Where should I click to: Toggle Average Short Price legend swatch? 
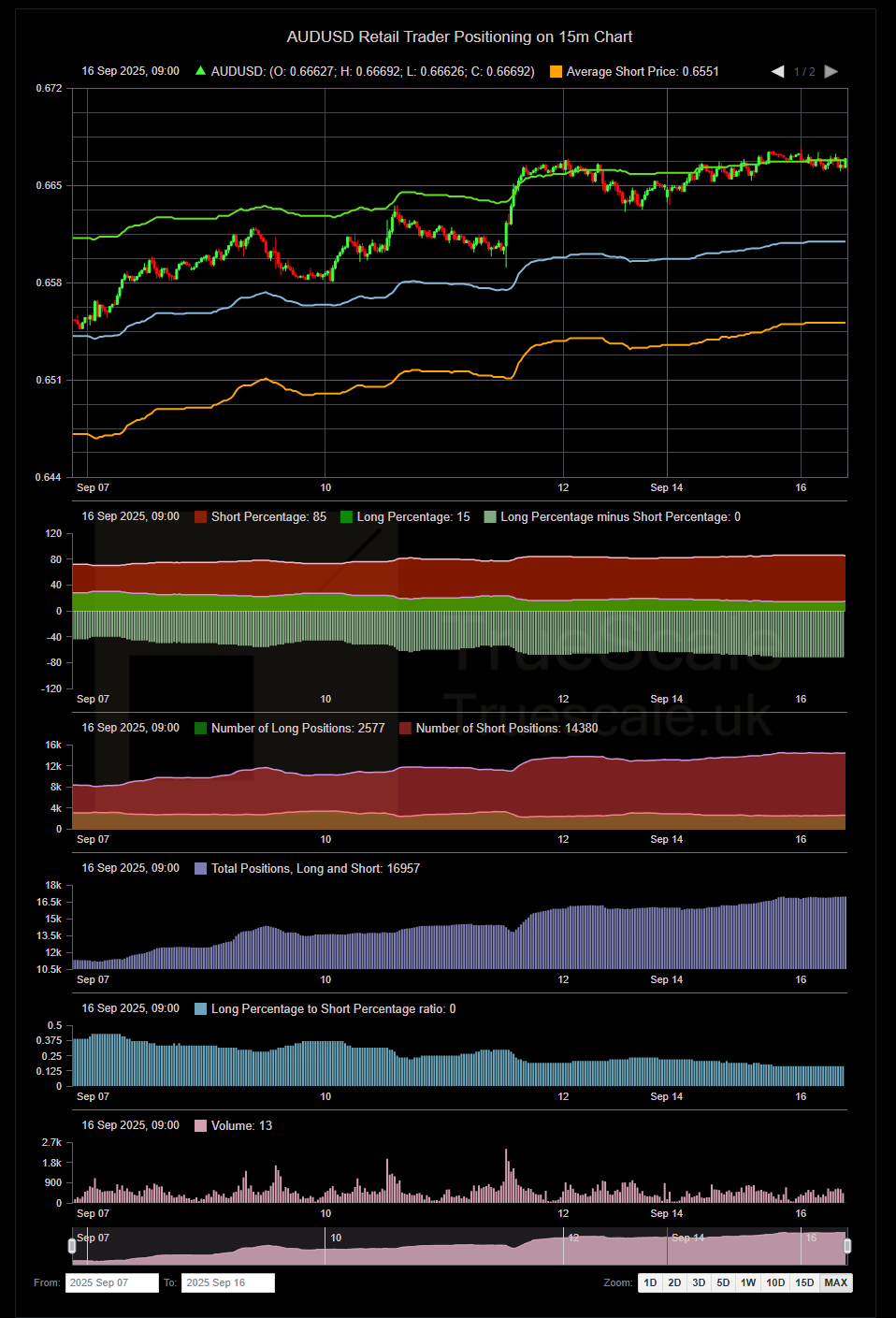click(x=556, y=72)
